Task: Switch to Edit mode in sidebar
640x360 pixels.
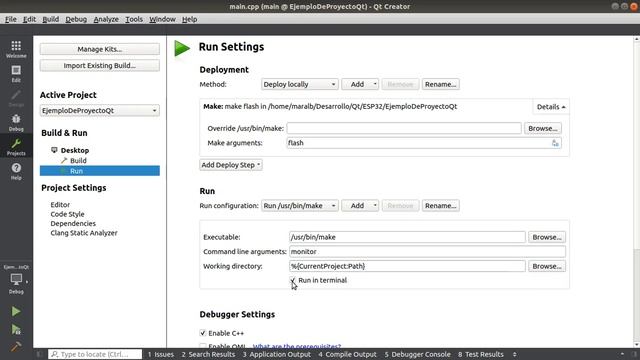Action: point(16,73)
